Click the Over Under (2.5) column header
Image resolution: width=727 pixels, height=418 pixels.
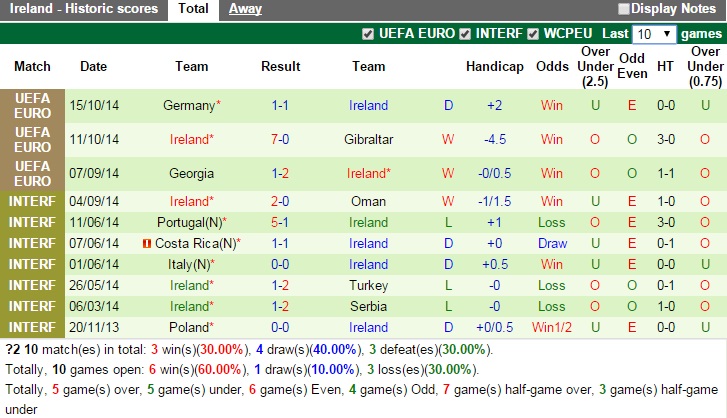(595, 66)
